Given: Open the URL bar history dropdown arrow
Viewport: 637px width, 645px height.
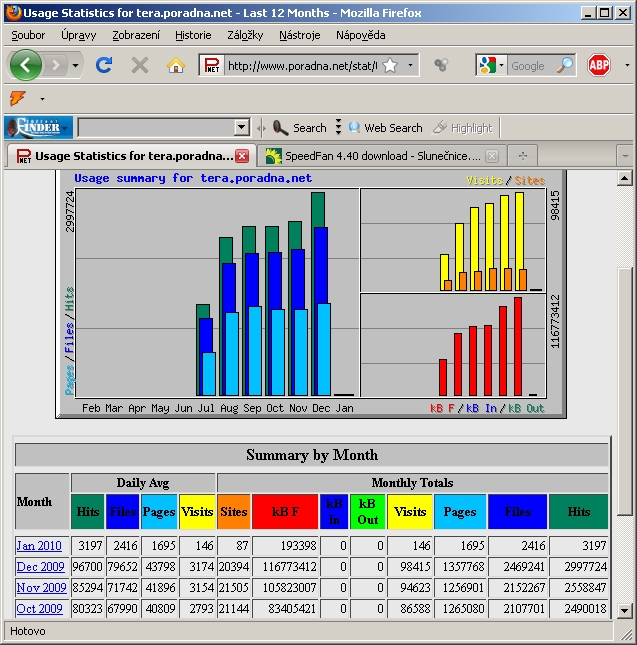Looking at the screenshot, I should click(x=410, y=65).
